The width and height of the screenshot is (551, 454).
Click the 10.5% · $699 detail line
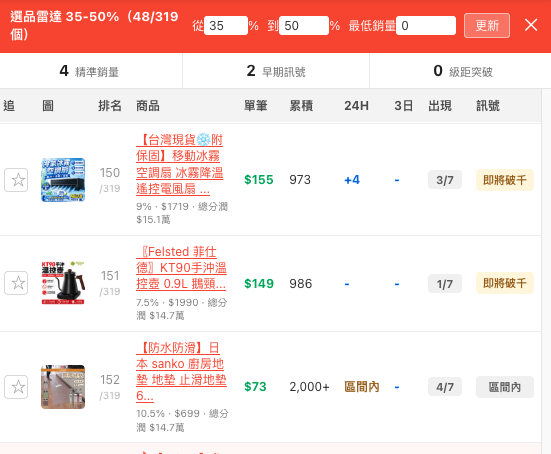(x=182, y=420)
